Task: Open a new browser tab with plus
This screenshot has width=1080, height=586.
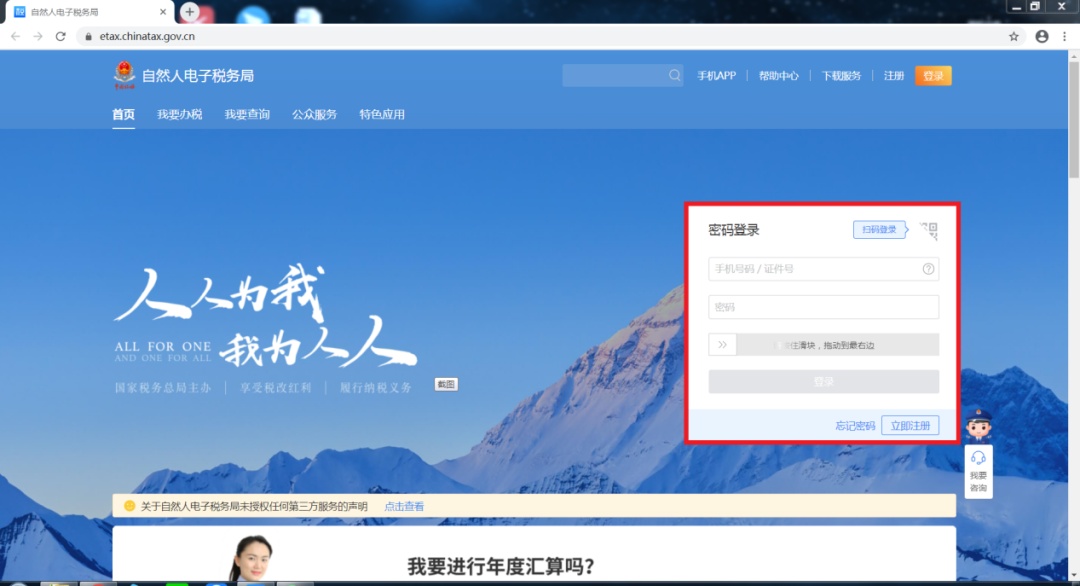Action: (x=189, y=12)
